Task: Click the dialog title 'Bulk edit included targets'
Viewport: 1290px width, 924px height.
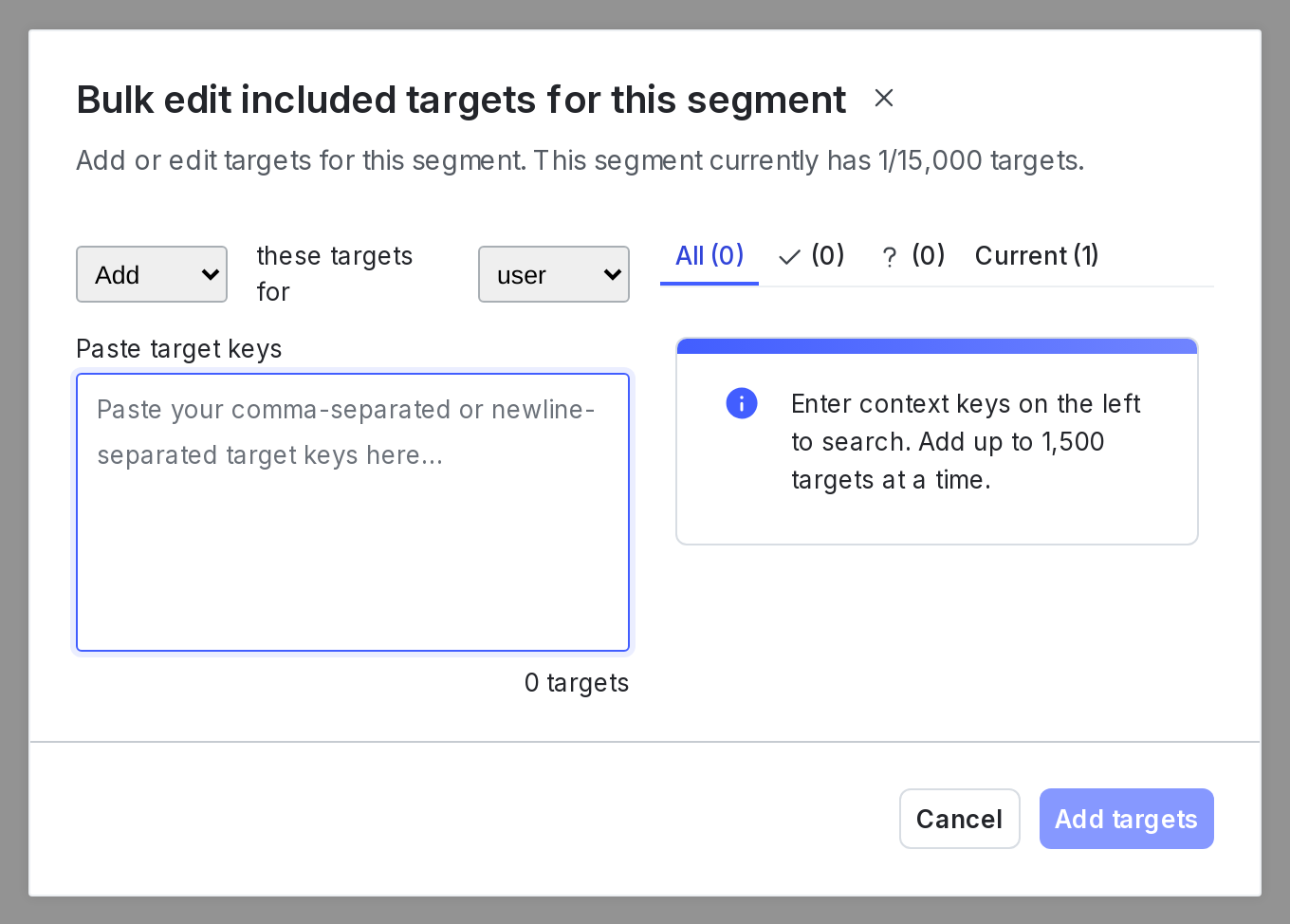Action: click(461, 100)
